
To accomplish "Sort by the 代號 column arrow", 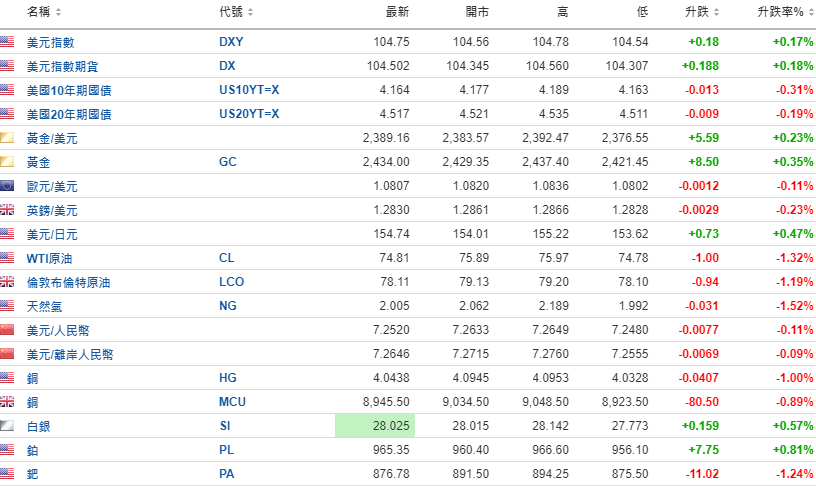I will tap(250, 13).
